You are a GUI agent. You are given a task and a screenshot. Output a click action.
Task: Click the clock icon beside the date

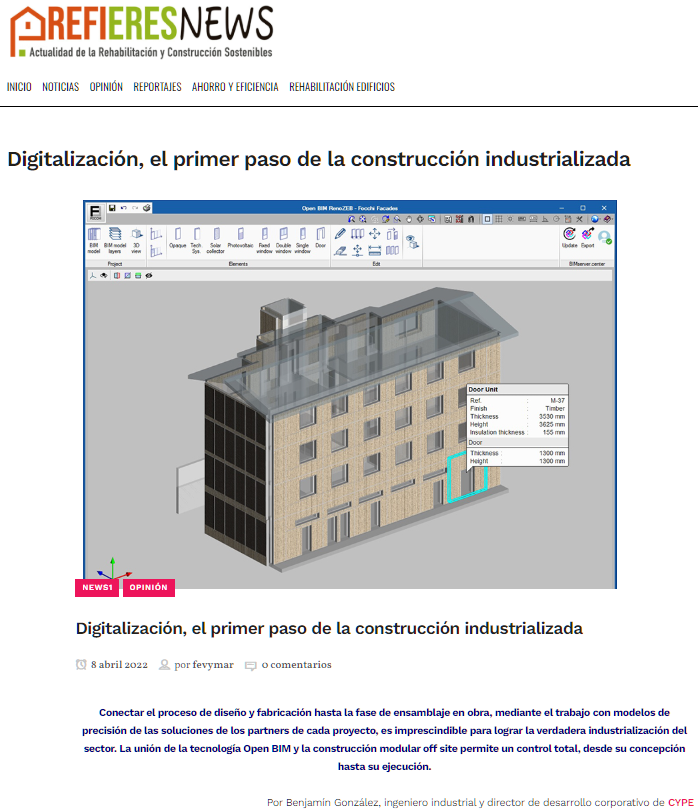(81, 665)
